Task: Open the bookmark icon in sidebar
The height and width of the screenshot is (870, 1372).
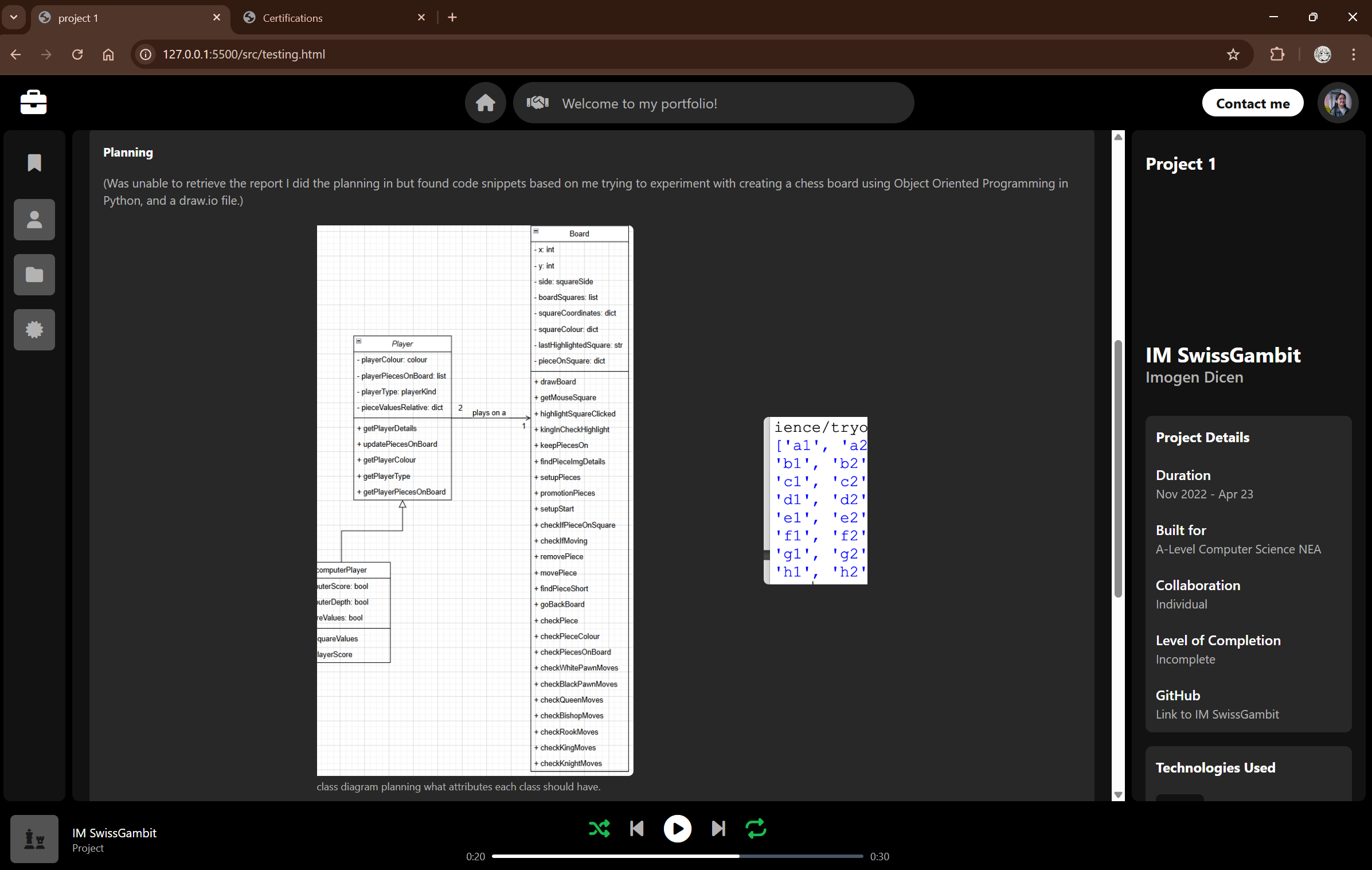Action: pyautogui.click(x=34, y=163)
